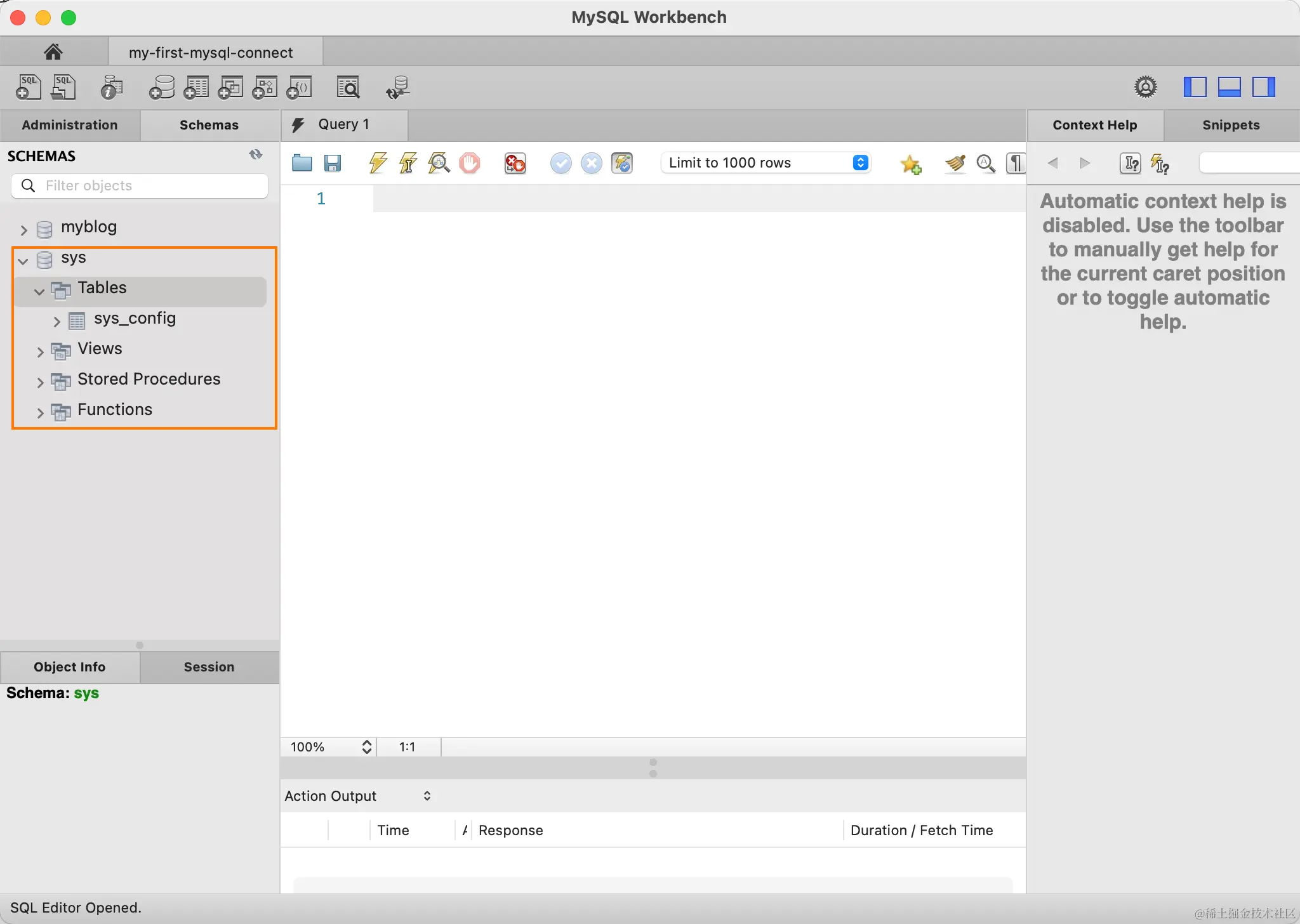
Task: Execute the query with lightning bolt
Action: [378, 163]
